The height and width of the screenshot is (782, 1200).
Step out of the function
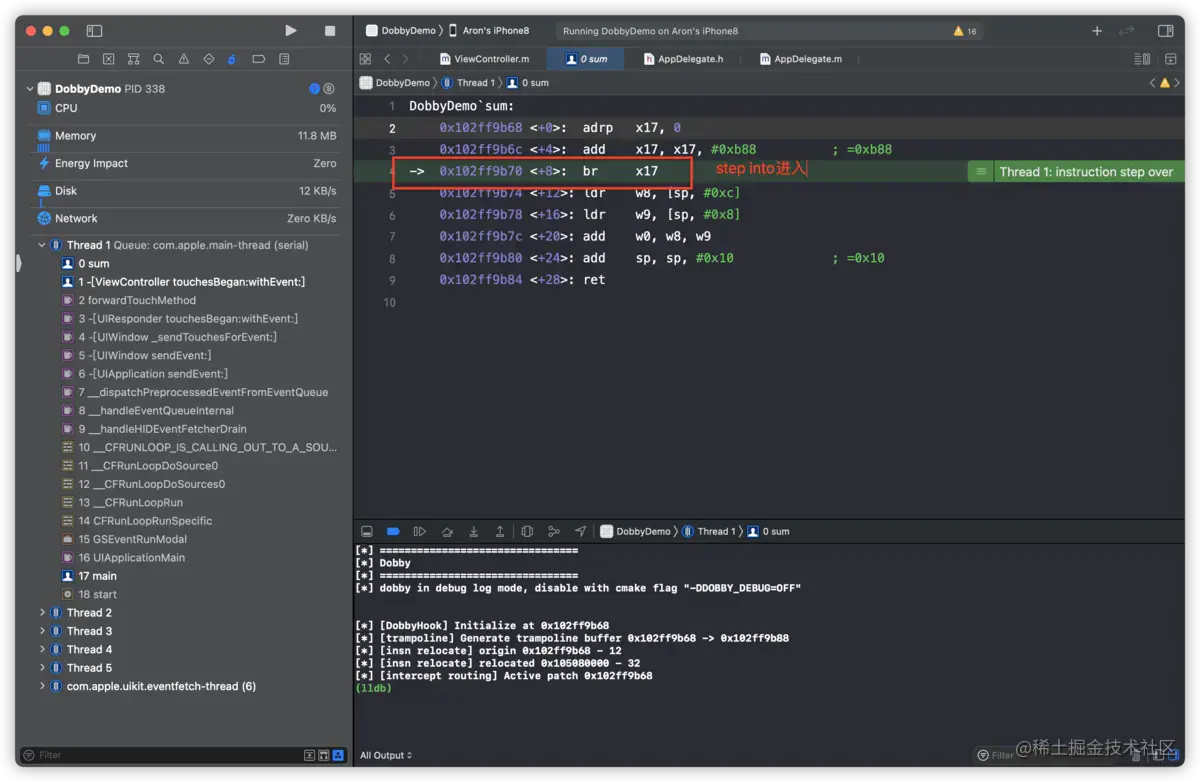pos(500,532)
